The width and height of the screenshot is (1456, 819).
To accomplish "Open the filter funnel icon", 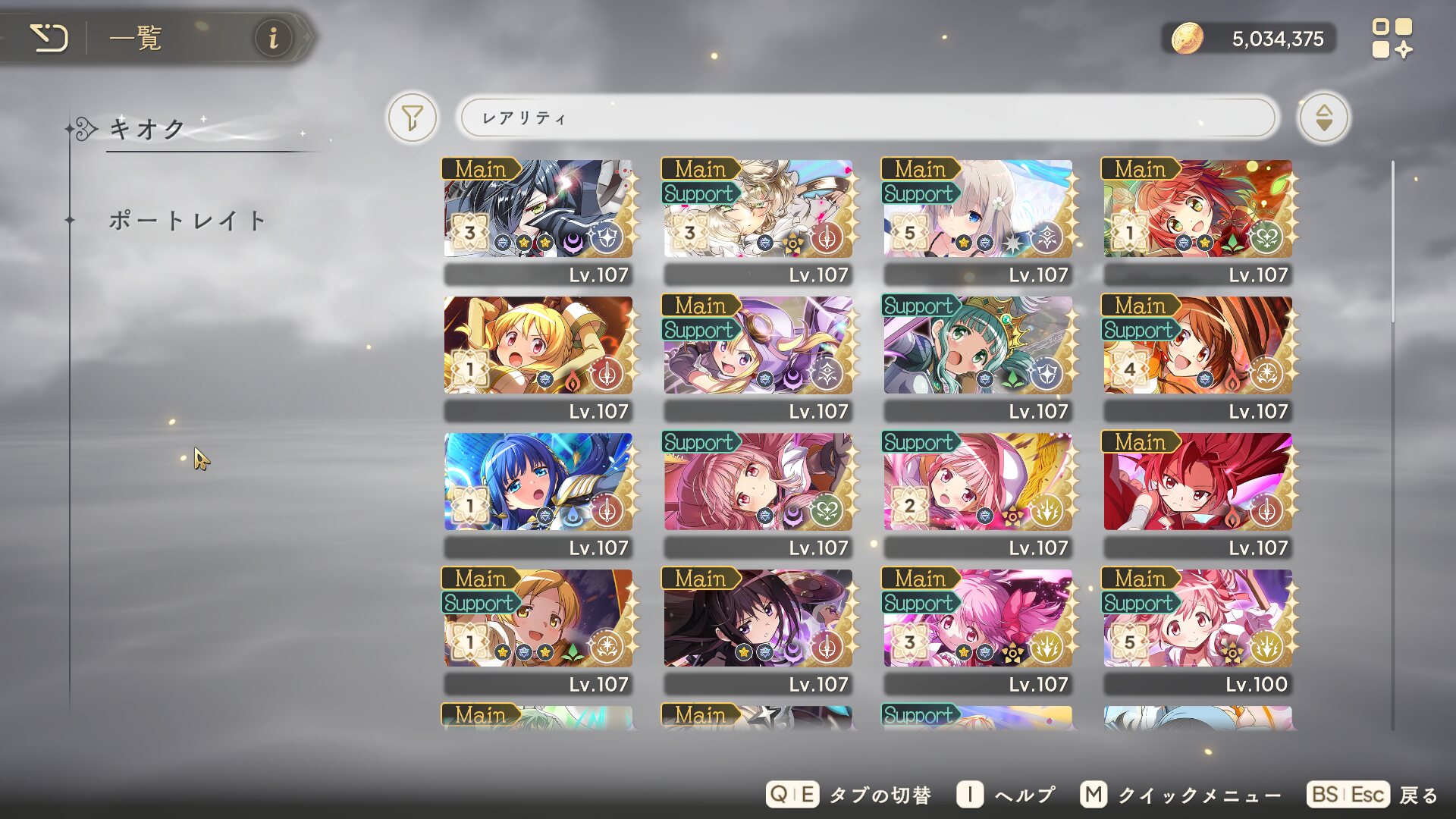I will pos(412,118).
